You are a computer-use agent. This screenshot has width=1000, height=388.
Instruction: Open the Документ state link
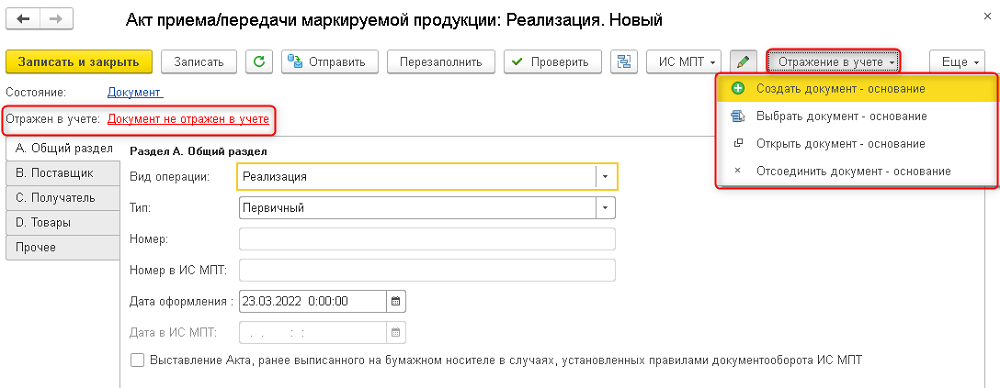click(x=135, y=93)
